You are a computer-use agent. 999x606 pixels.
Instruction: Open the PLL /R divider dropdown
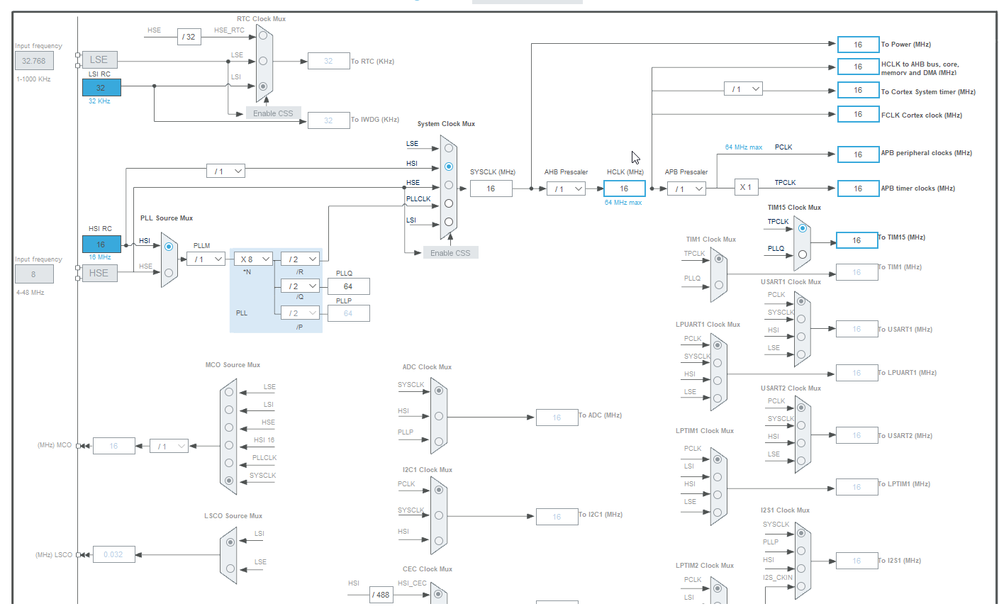300,259
